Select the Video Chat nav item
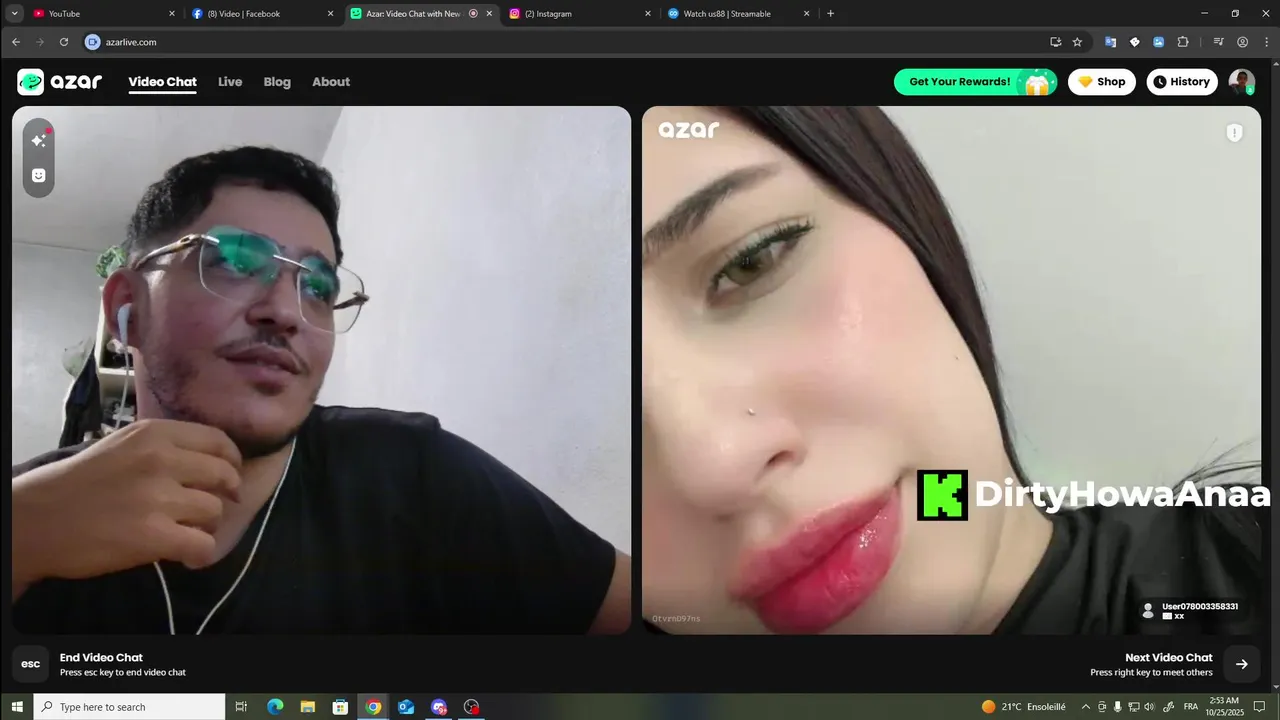The image size is (1280, 720). coord(162,82)
